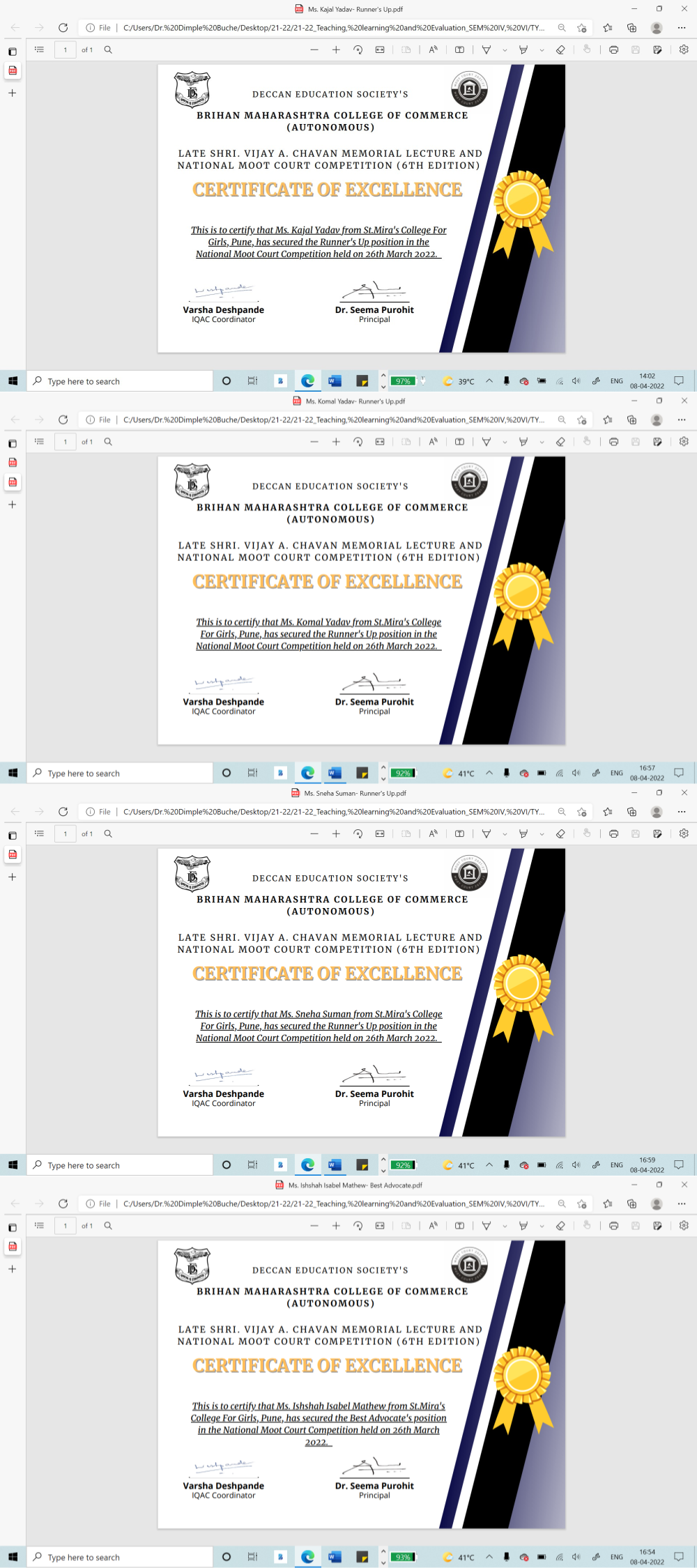Click weather 39°C widget on the taskbar
The height and width of the screenshot is (1568, 697).
[x=459, y=381]
